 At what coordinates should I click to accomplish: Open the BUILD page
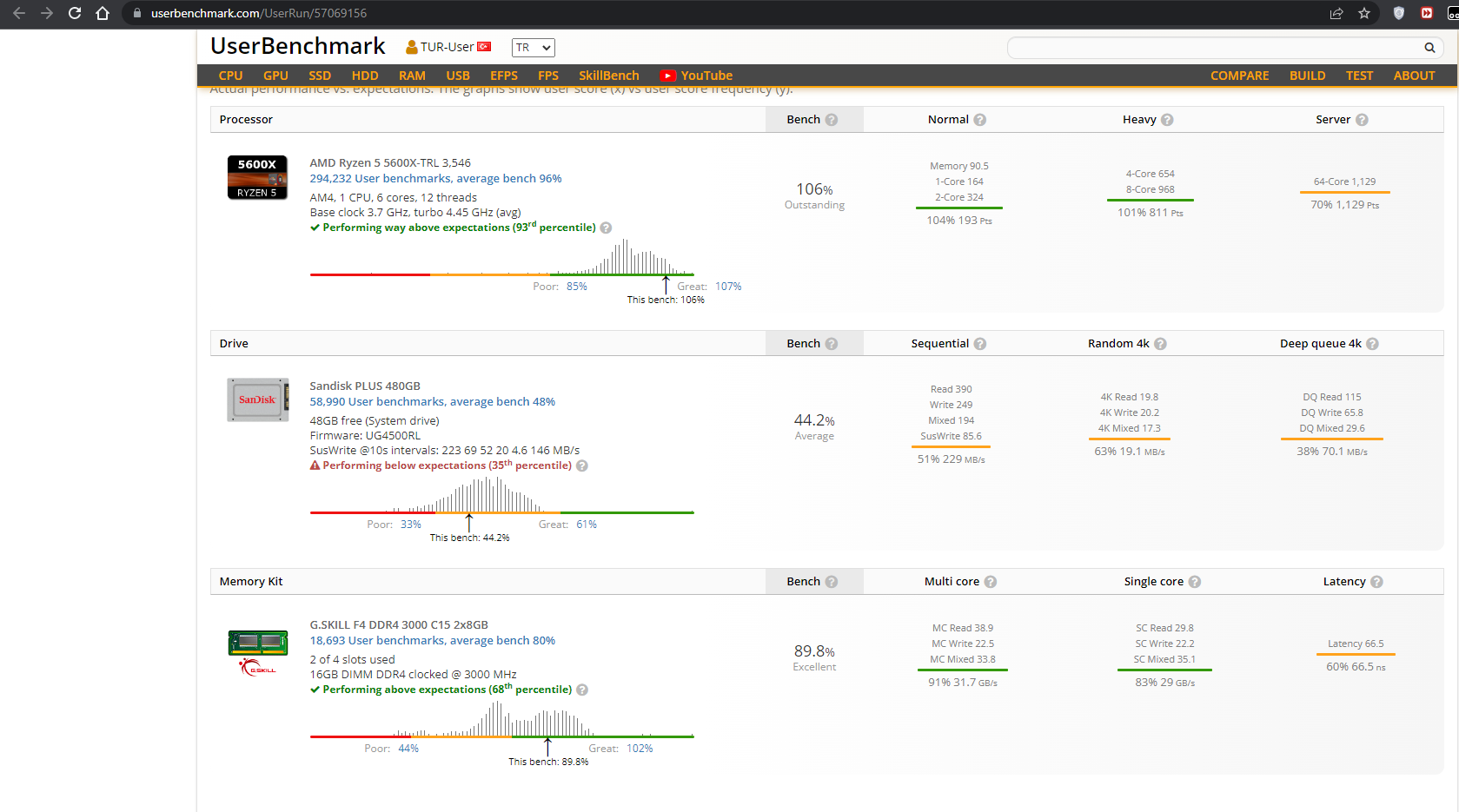(x=1308, y=76)
